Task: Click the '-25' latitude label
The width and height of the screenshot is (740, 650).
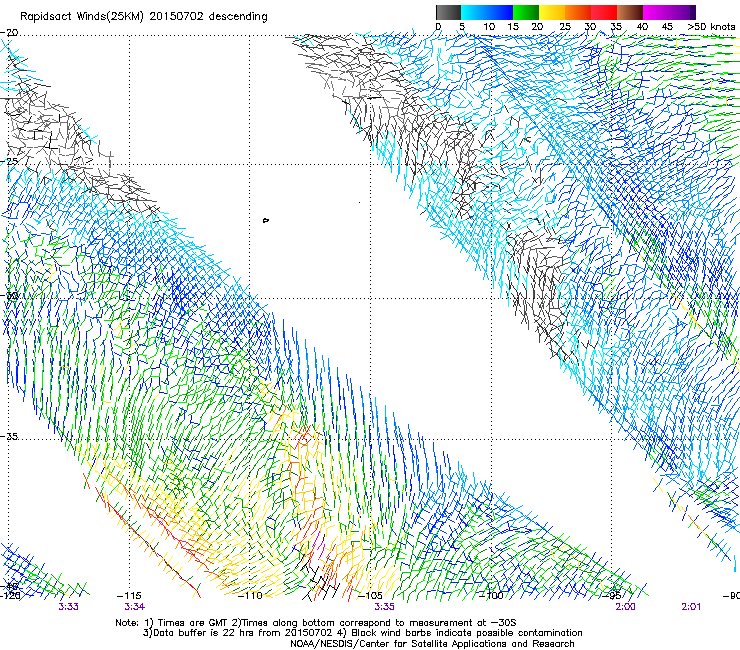Action: click(x=9, y=161)
